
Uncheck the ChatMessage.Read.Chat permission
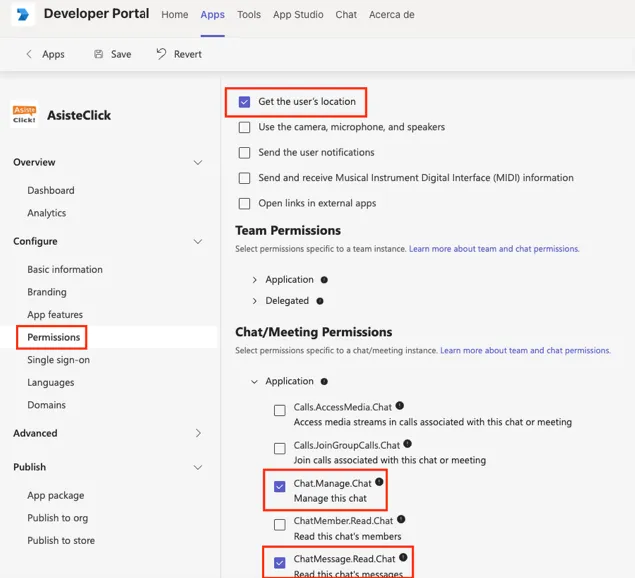tap(280, 563)
